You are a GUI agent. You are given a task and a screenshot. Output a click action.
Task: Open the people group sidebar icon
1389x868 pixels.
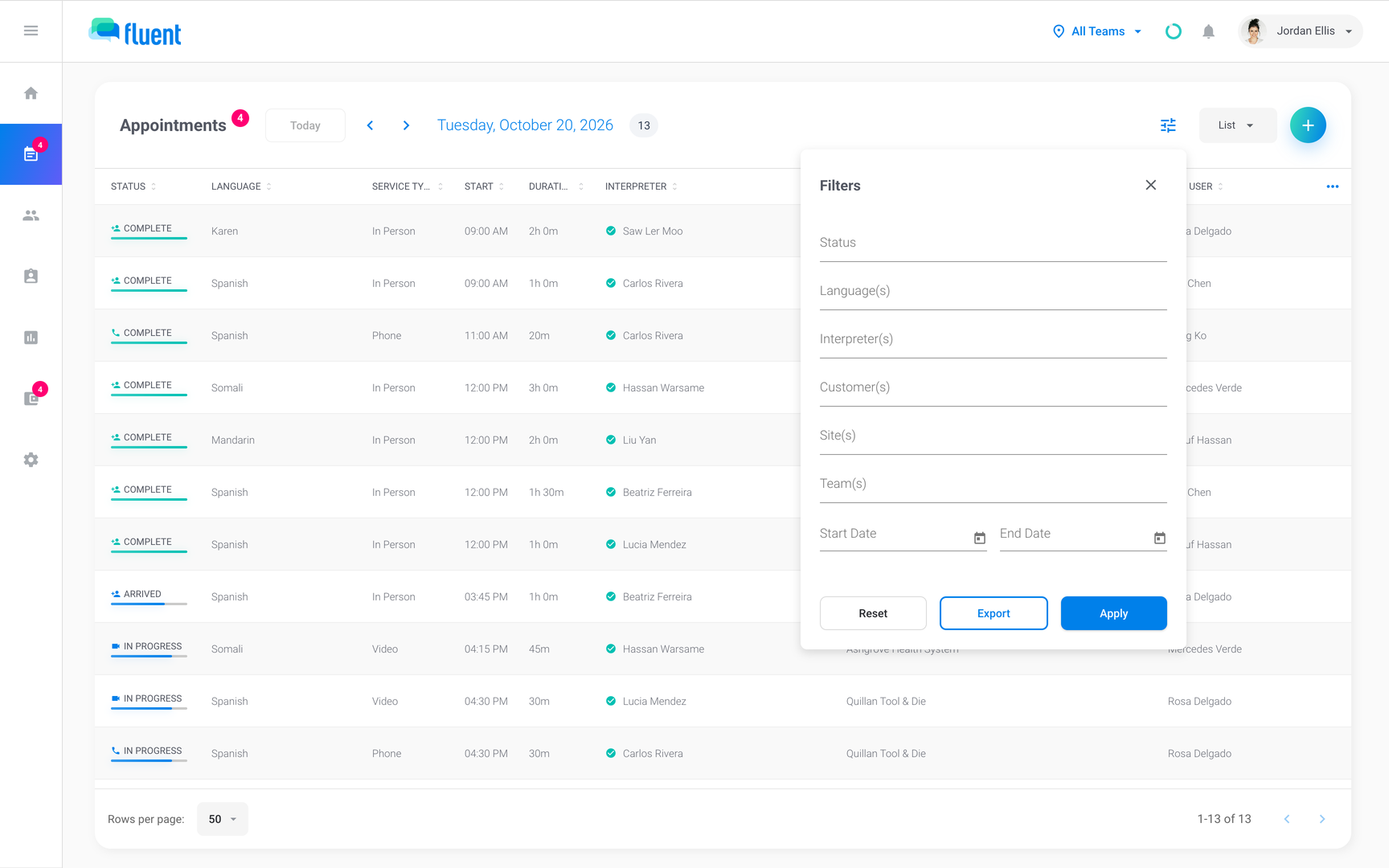point(31,215)
